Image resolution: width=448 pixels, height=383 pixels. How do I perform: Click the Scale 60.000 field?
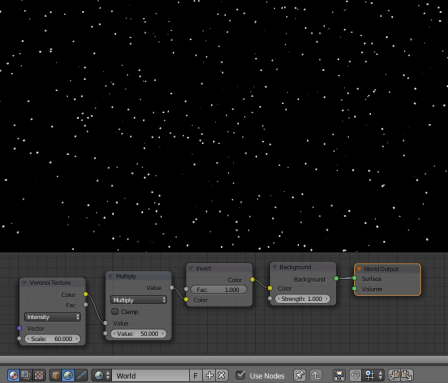[x=52, y=339]
